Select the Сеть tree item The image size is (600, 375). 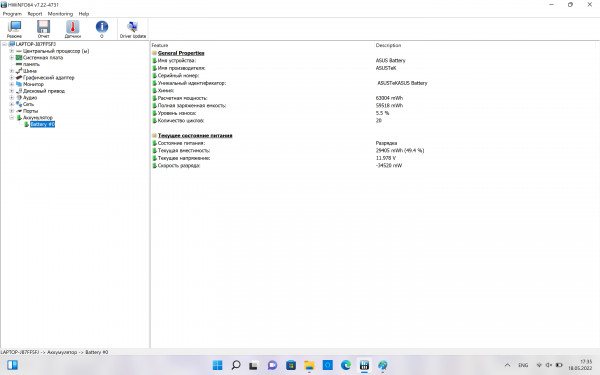coord(28,104)
